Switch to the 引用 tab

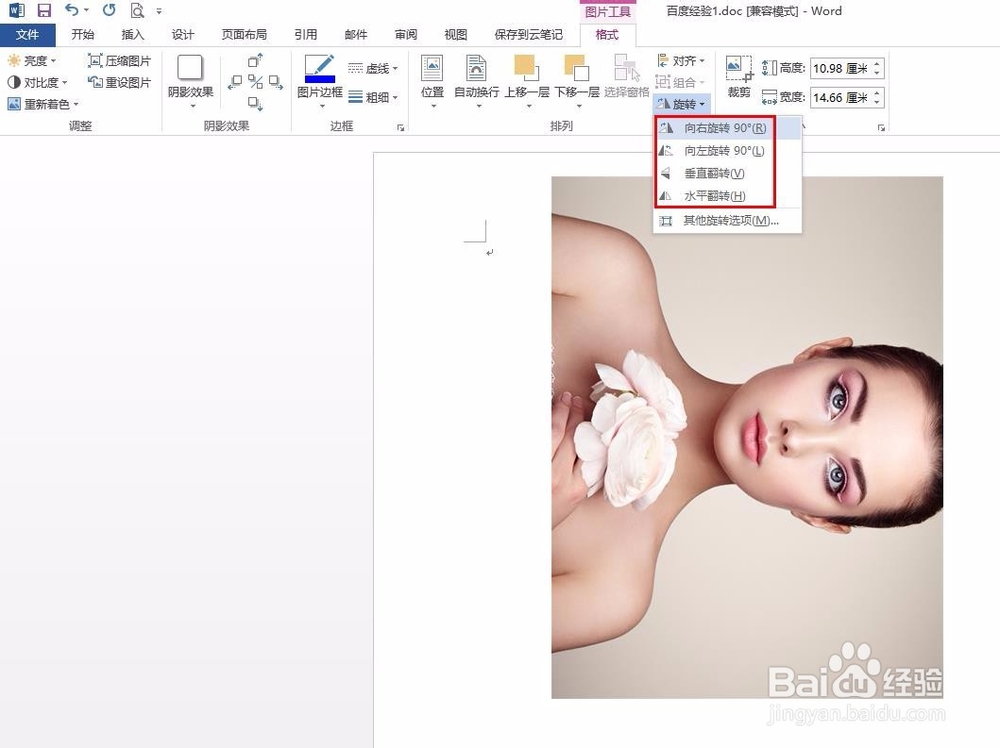tap(305, 34)
